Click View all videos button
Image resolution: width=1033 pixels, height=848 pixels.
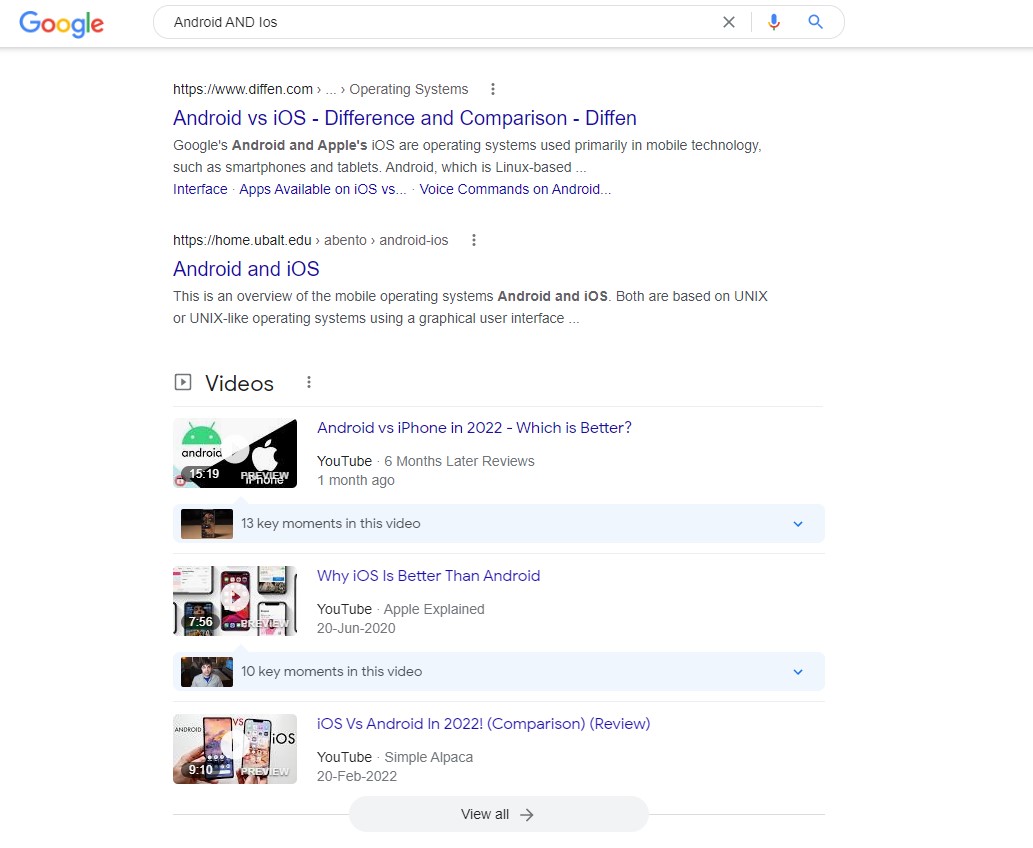(x=498, y=814)
